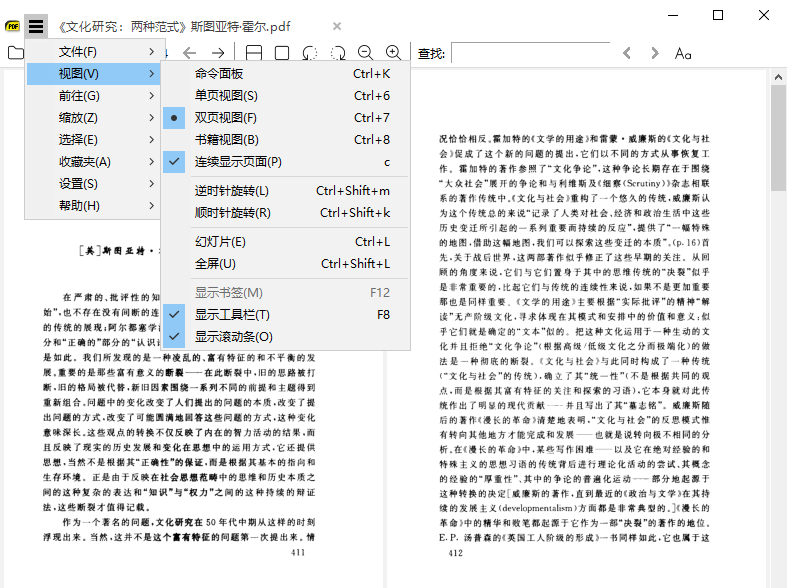Open the 前往(G) submenu
The height and width of the screenshot is (588, 787).
point(94,96)
